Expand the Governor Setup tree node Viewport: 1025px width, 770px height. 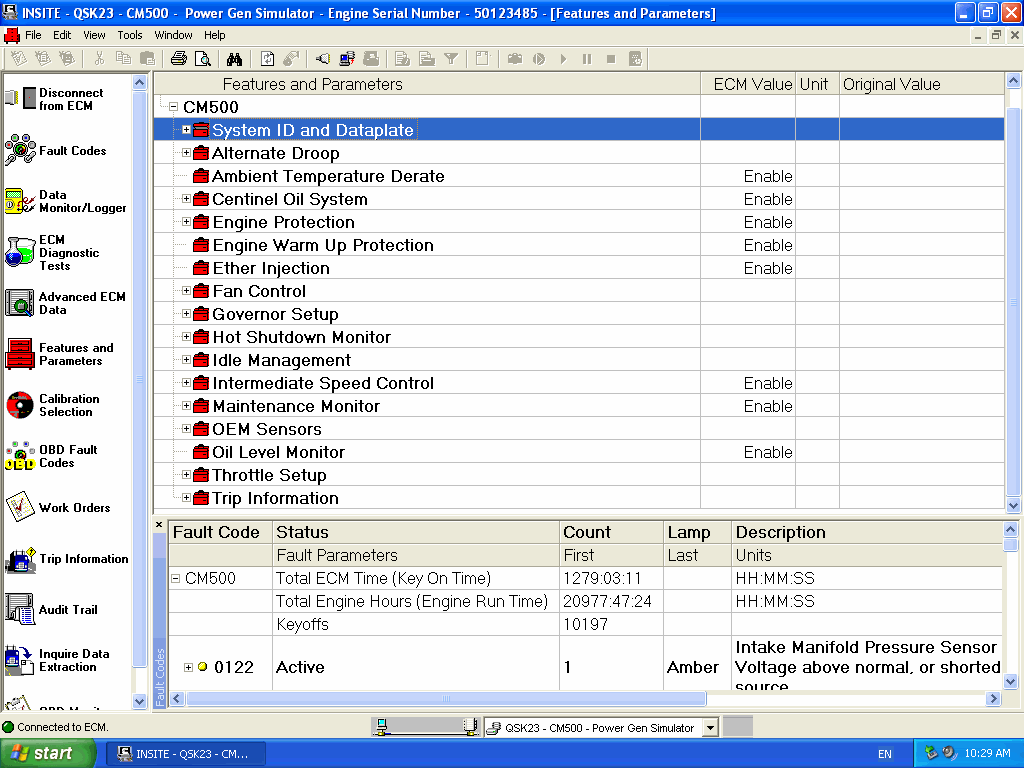[186, 315]
